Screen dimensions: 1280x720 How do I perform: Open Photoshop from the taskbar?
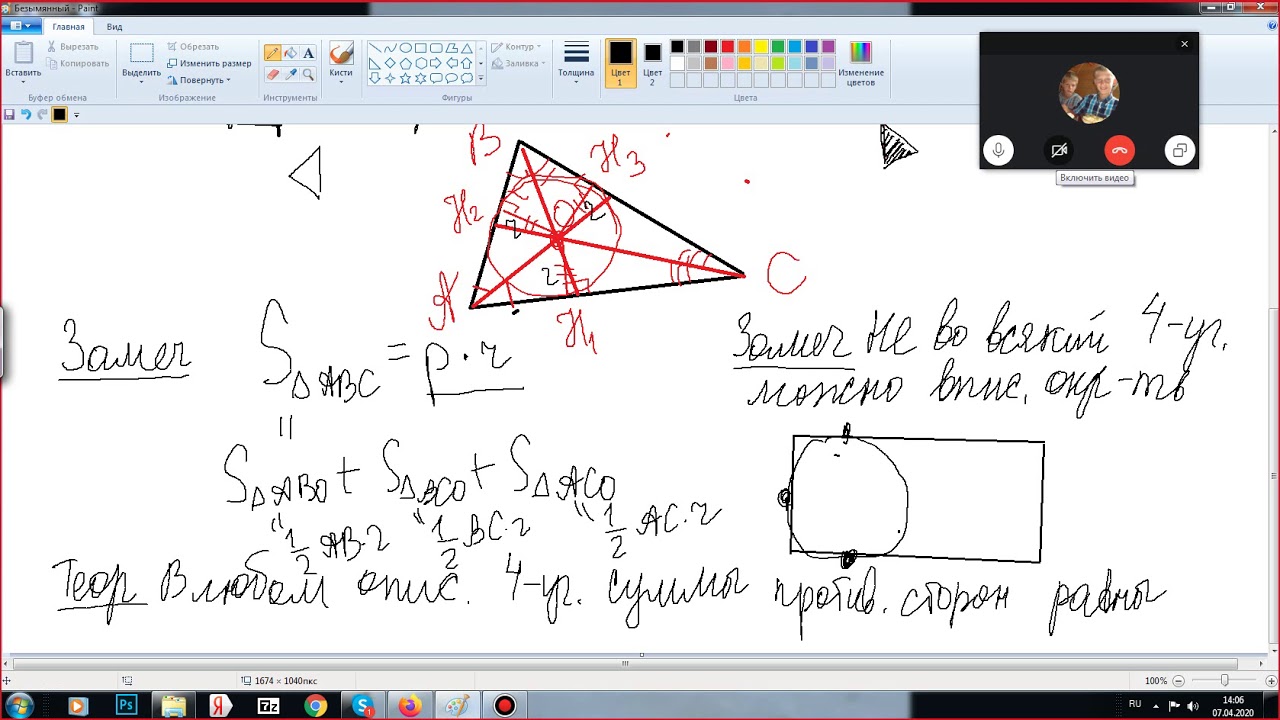pos(126,706)
